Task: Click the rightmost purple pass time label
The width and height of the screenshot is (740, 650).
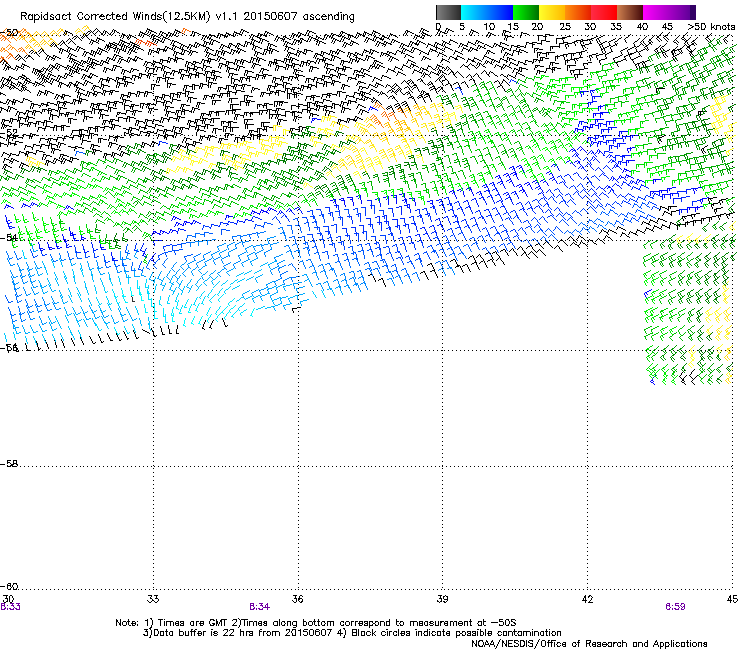Action: tap(675, 607)
